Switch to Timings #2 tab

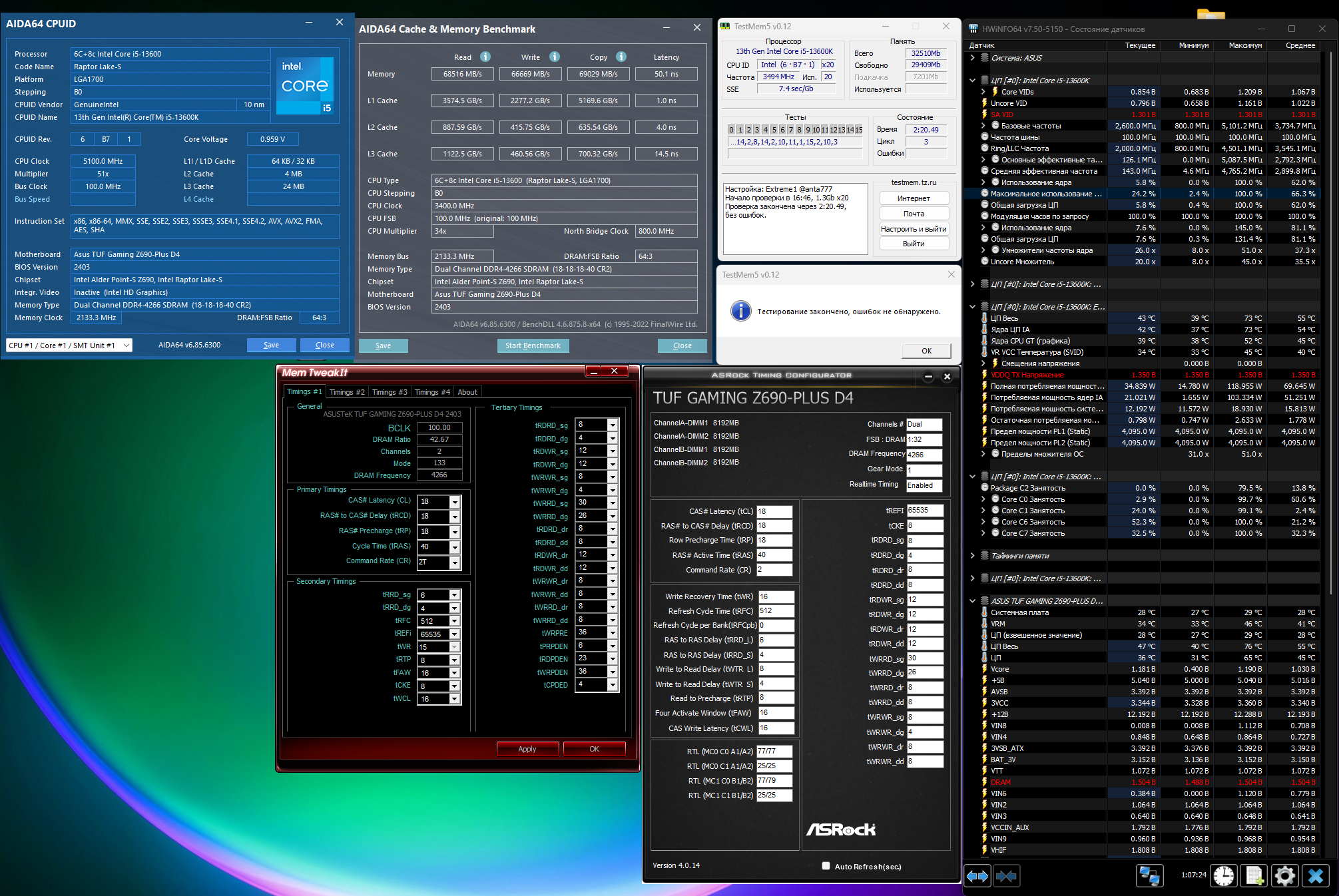[347, 392]
